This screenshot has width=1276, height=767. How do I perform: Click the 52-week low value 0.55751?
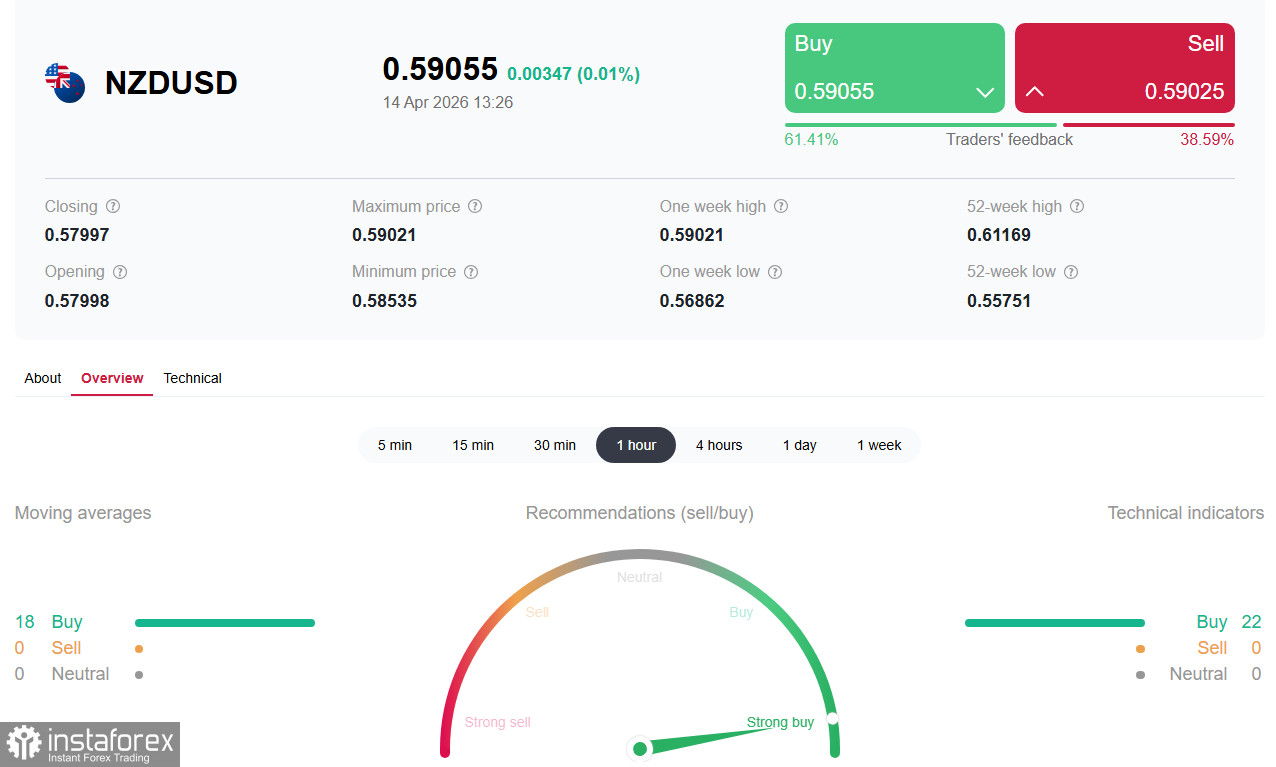point(999,301)
